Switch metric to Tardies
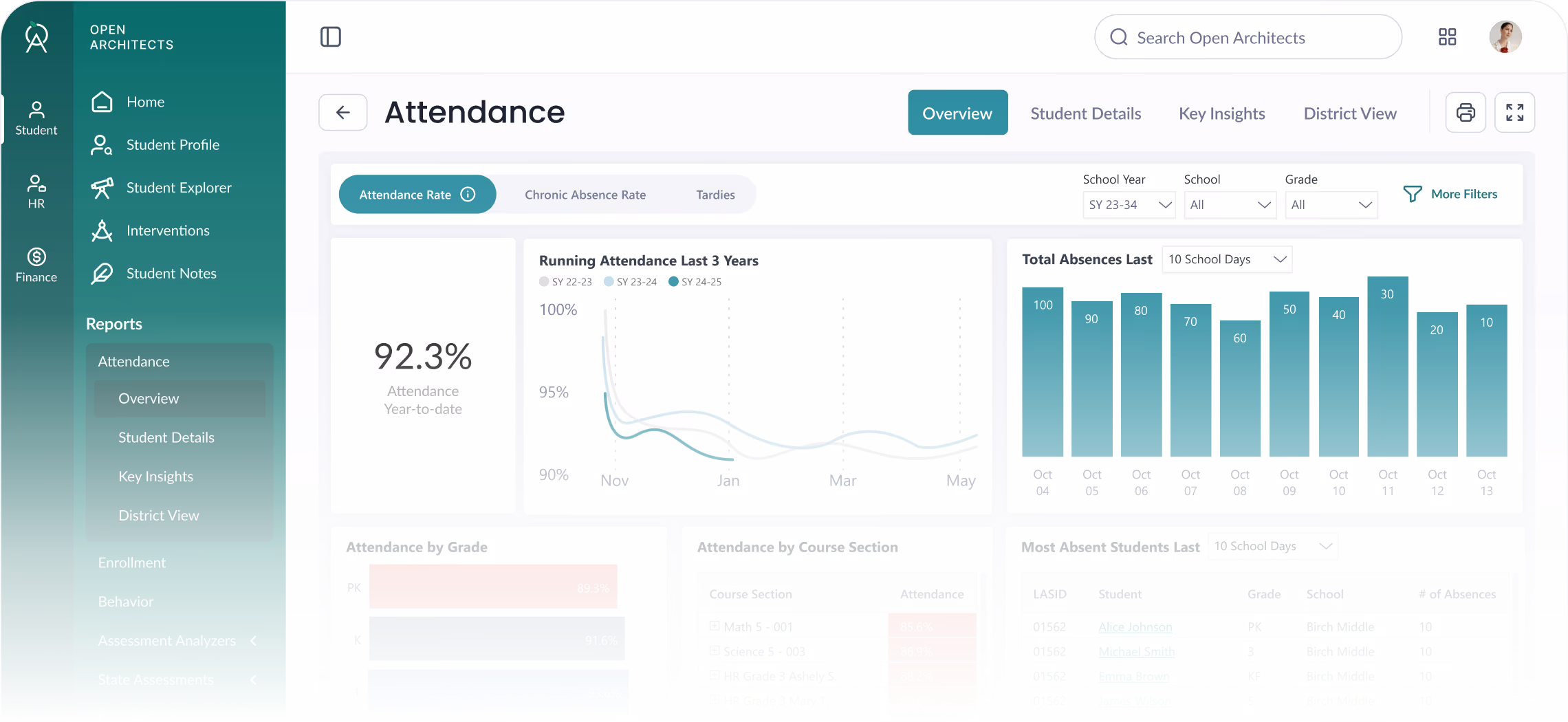The width and height of the screenshot is (1568, 722). (x=715, y=195)
